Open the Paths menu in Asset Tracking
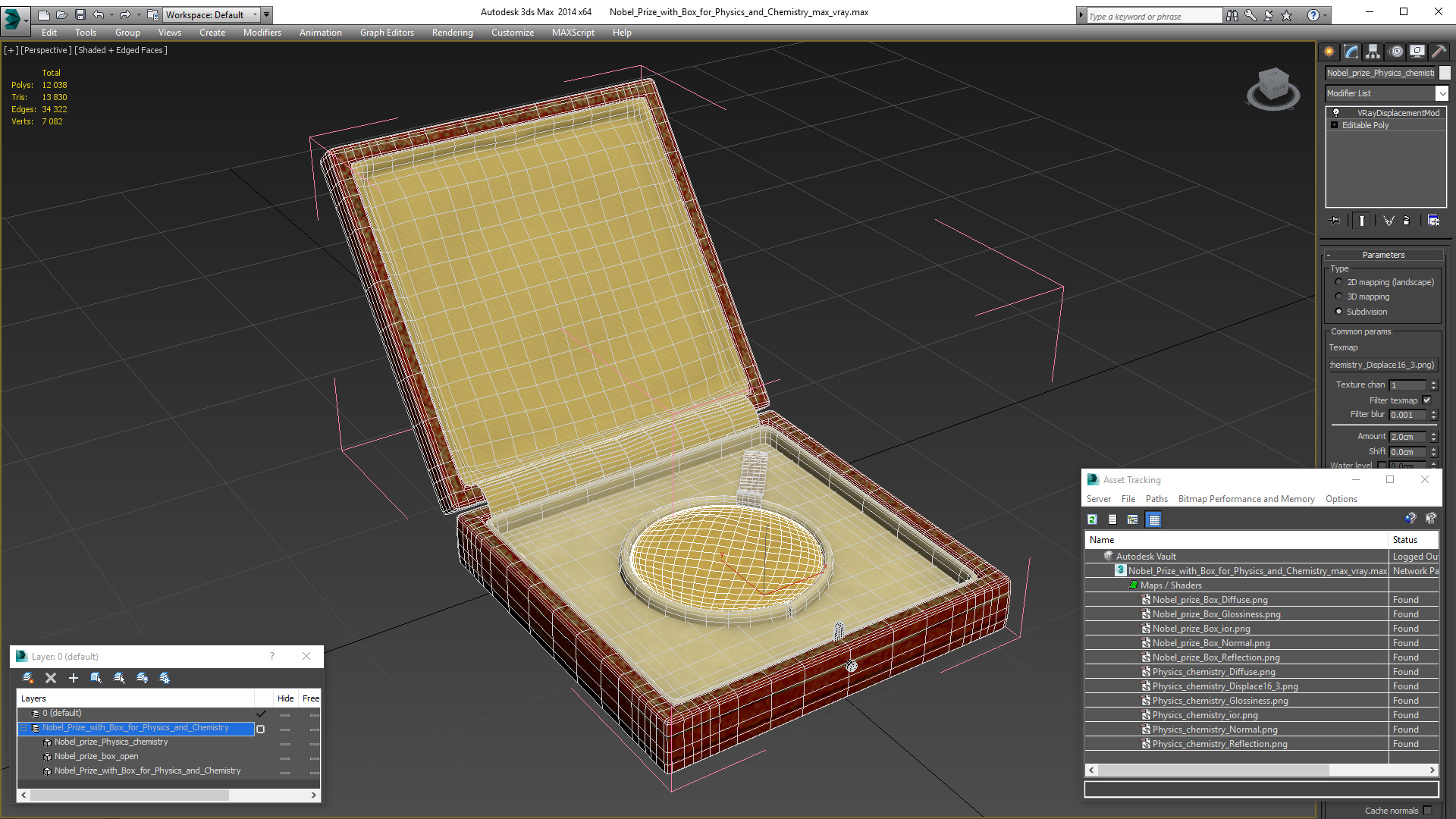 point(1156,499)
